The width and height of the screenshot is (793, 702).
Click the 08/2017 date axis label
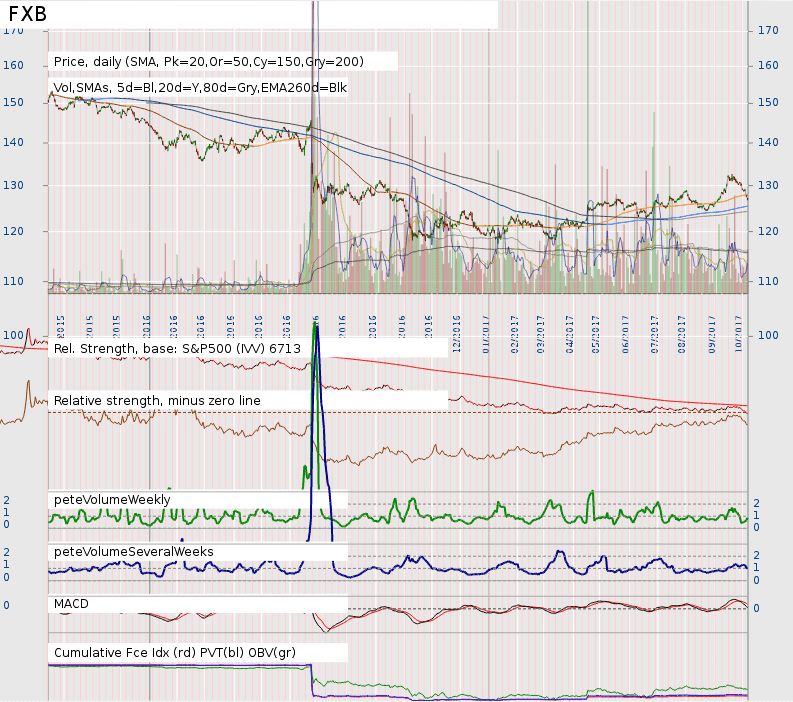coord(682,334)
